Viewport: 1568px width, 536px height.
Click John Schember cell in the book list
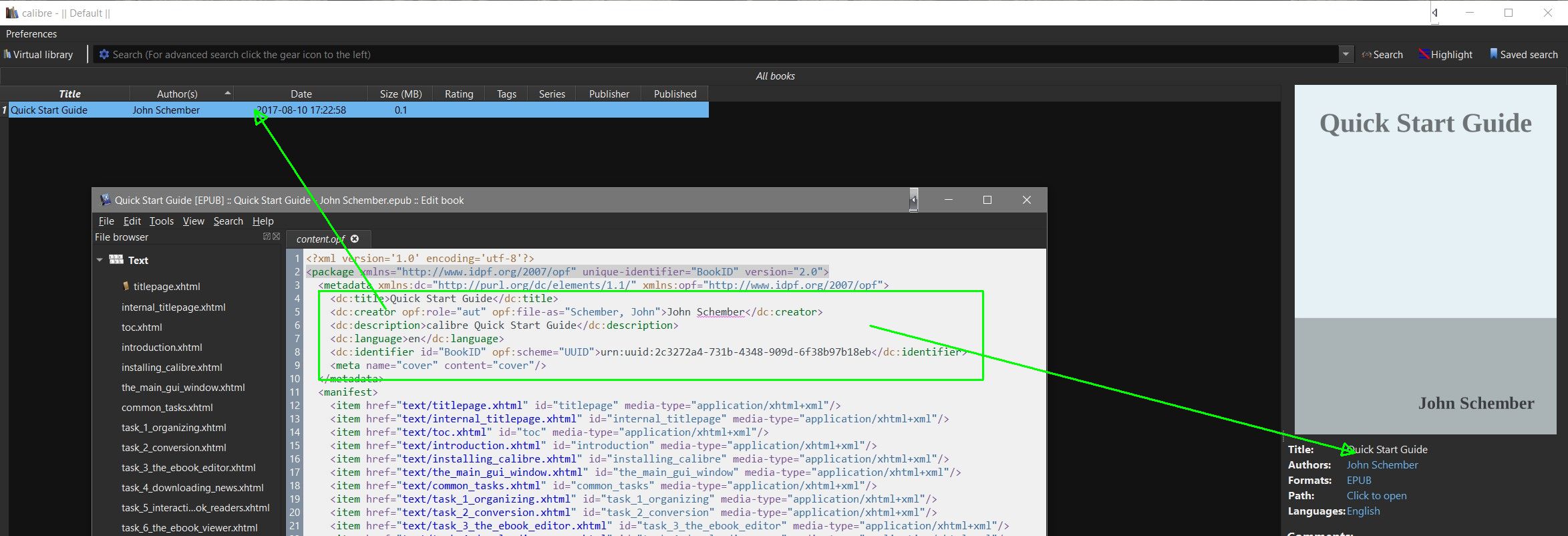click(166, 110)
